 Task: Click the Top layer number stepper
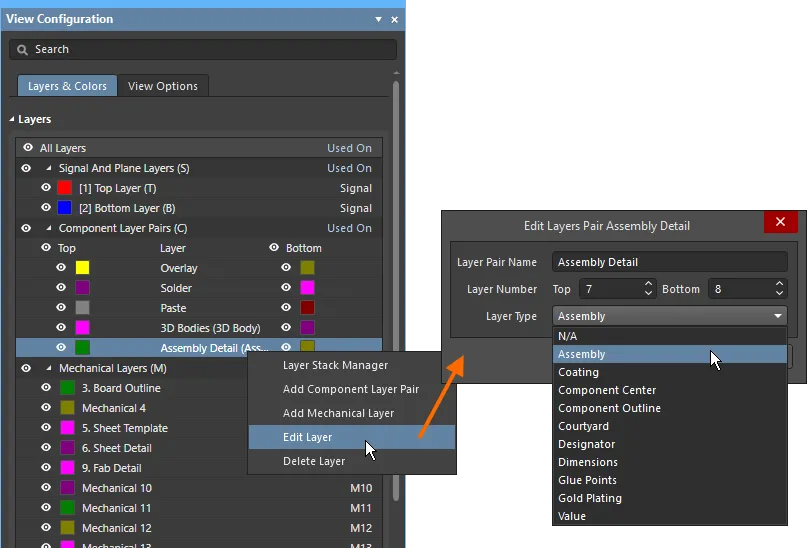coord(648,289)
